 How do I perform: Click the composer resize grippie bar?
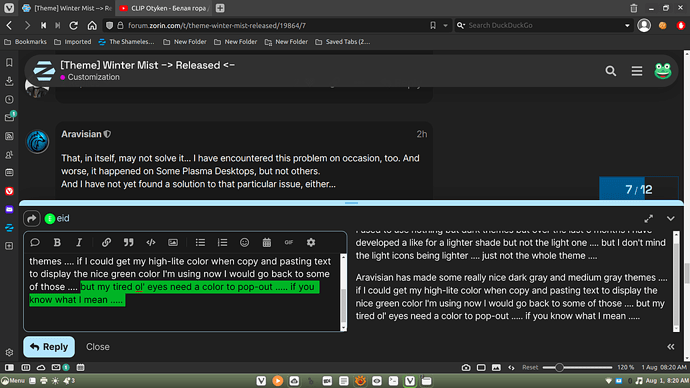351,203
